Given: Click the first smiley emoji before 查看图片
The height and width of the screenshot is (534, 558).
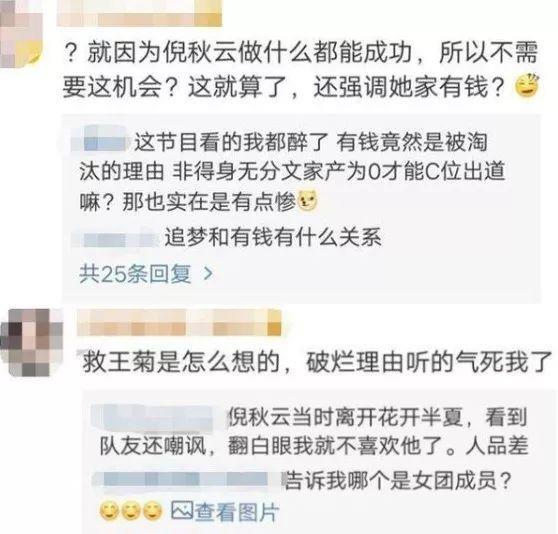Looking at the screenshot, I should (x=110, y=512).
